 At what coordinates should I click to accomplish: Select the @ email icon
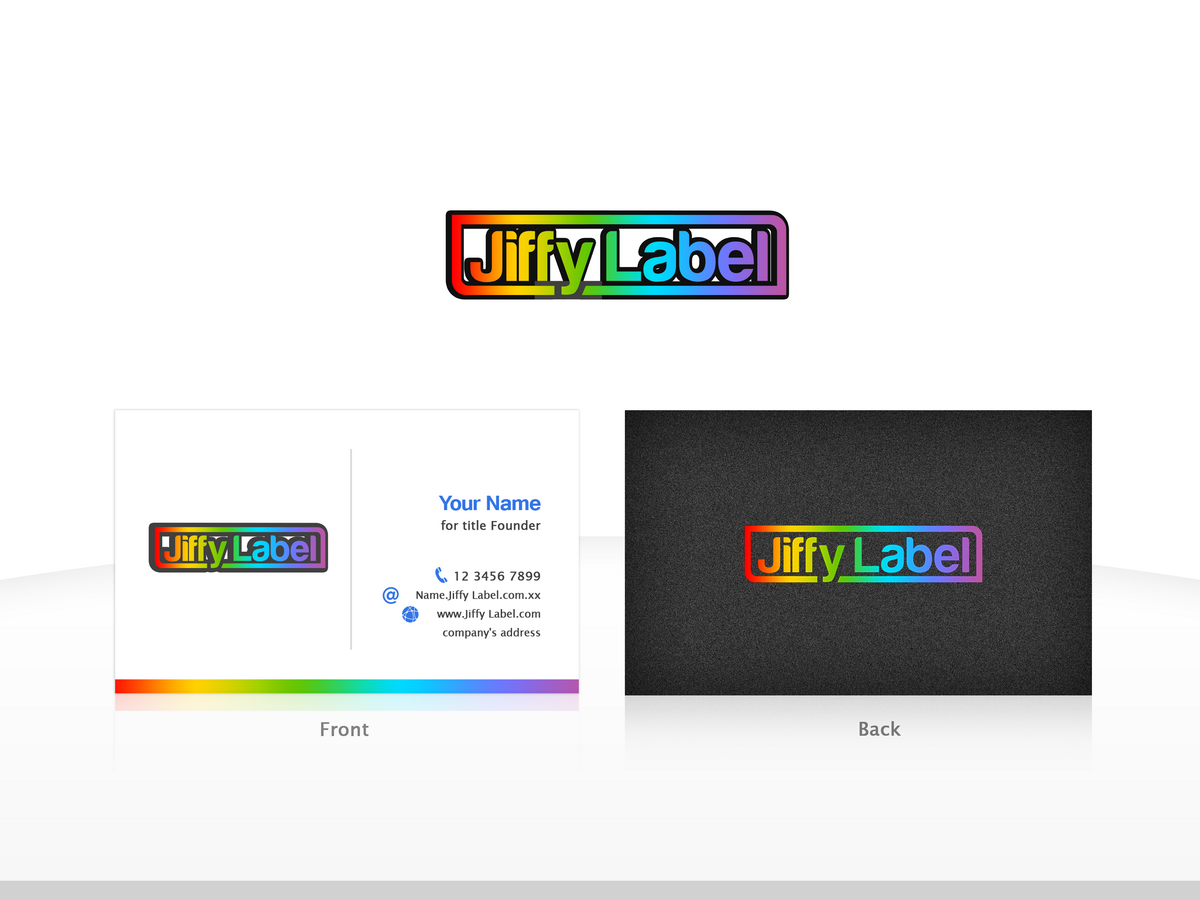[390, 595]
